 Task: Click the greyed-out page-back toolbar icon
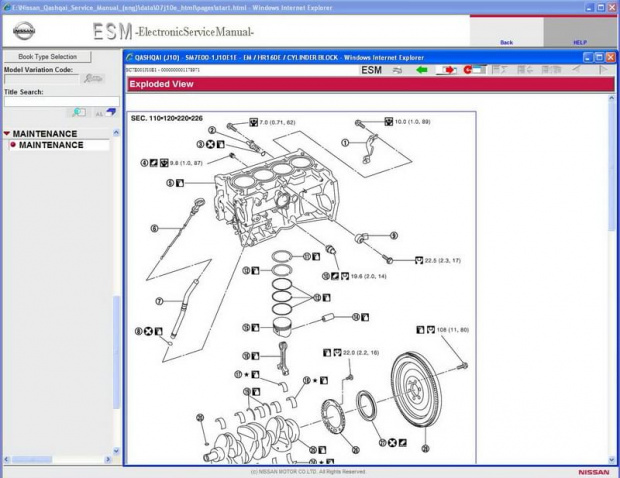point(525,70)
